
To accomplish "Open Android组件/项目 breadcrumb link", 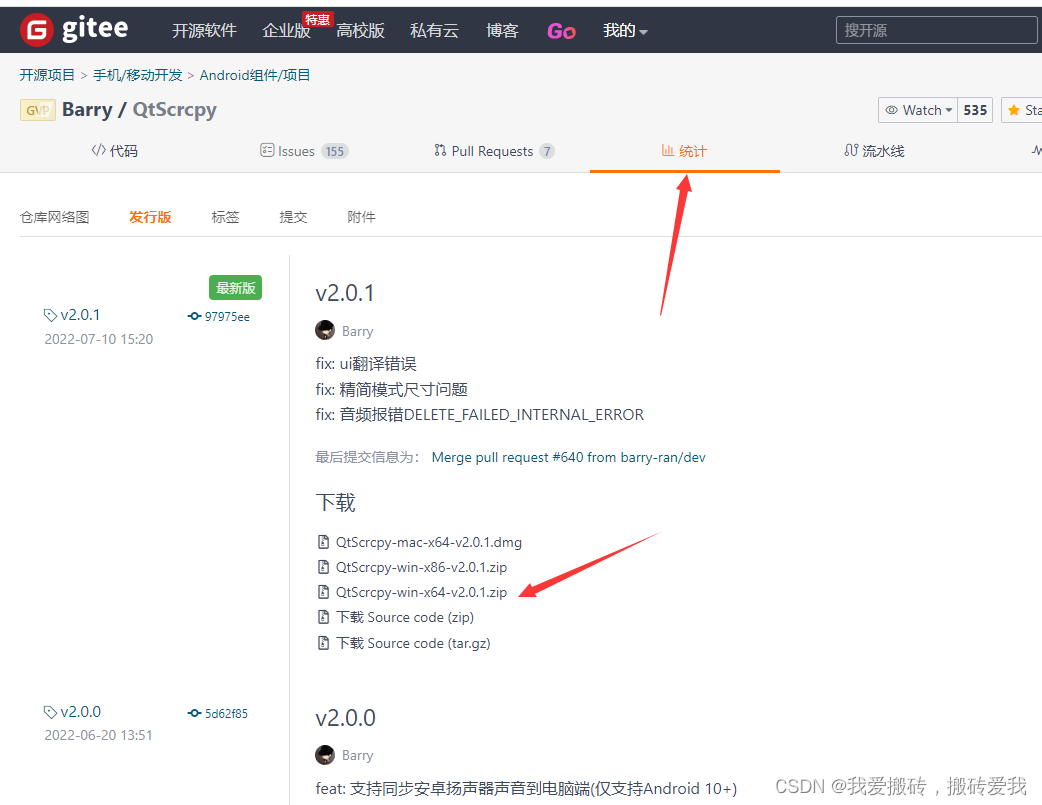I will pyautogui.click(x=255, y=75).
